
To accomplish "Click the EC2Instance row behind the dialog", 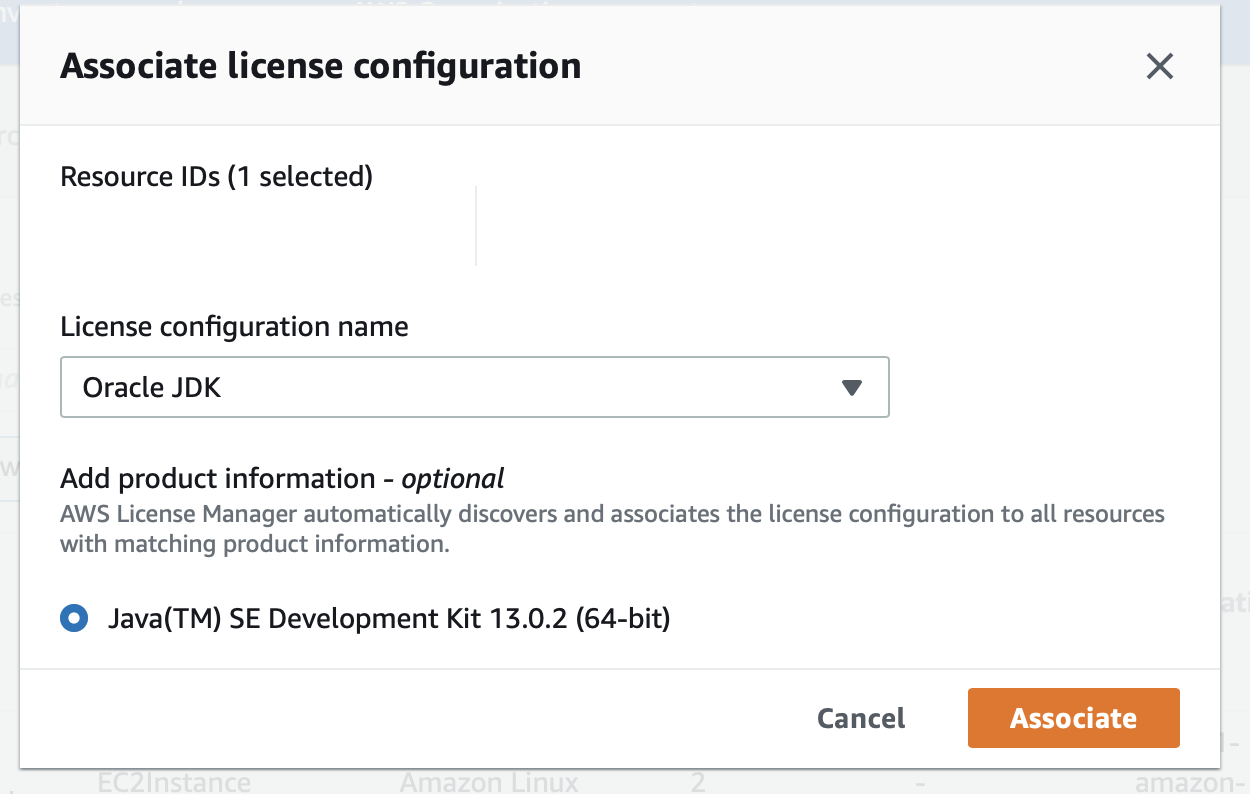I will [174, 783].
